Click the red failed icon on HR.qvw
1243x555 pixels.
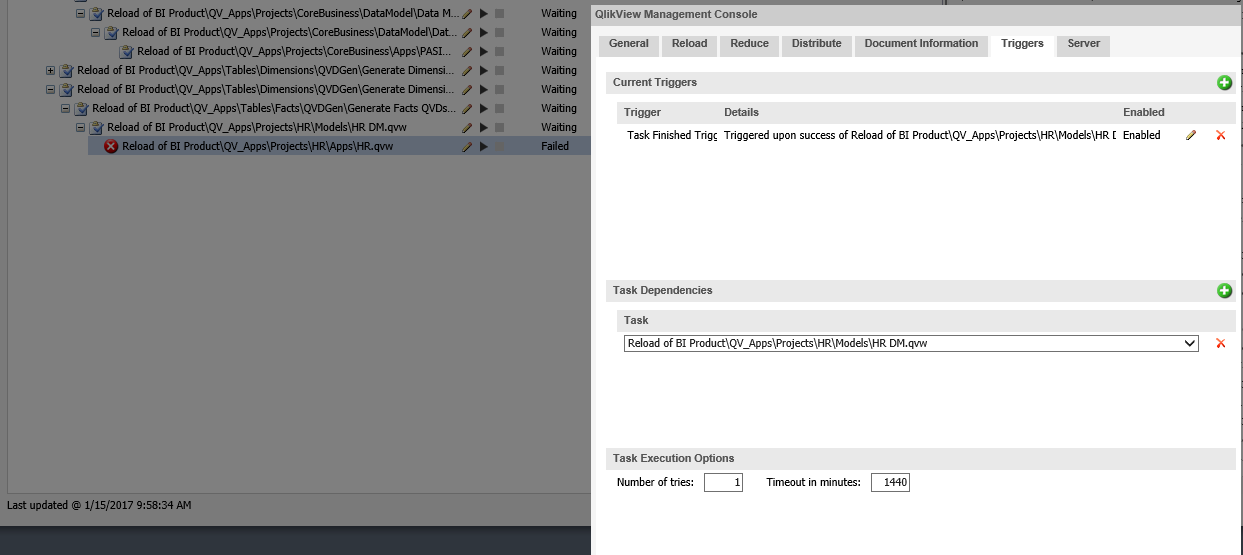[x=111, y=146]
